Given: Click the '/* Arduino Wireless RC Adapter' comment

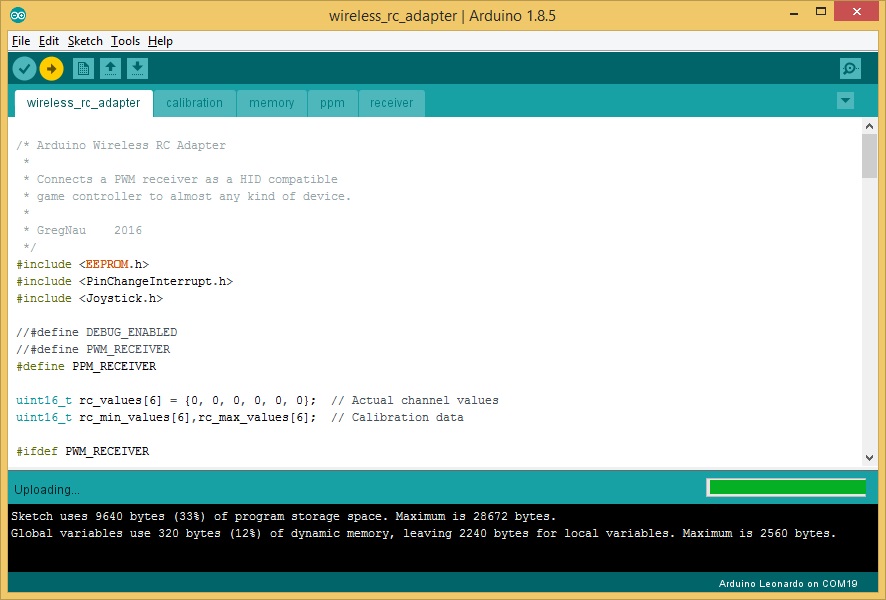Looking at the screenshot, I should pos(121,145).
